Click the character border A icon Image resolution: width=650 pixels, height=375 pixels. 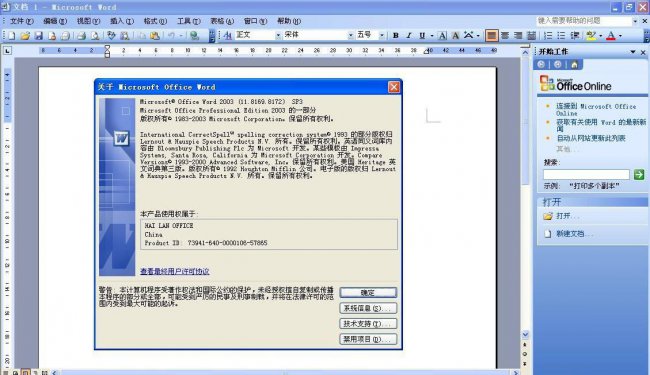pos(442,36)
